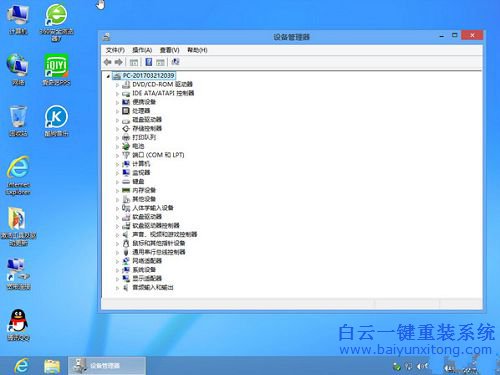Select the 软盘驱动器 tree row text
This screenshot has width=500, height=375.
point(147,217)
